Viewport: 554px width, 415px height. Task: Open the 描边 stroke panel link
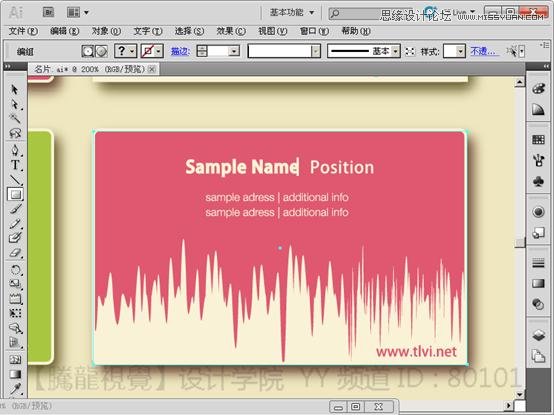click(180, 52)
